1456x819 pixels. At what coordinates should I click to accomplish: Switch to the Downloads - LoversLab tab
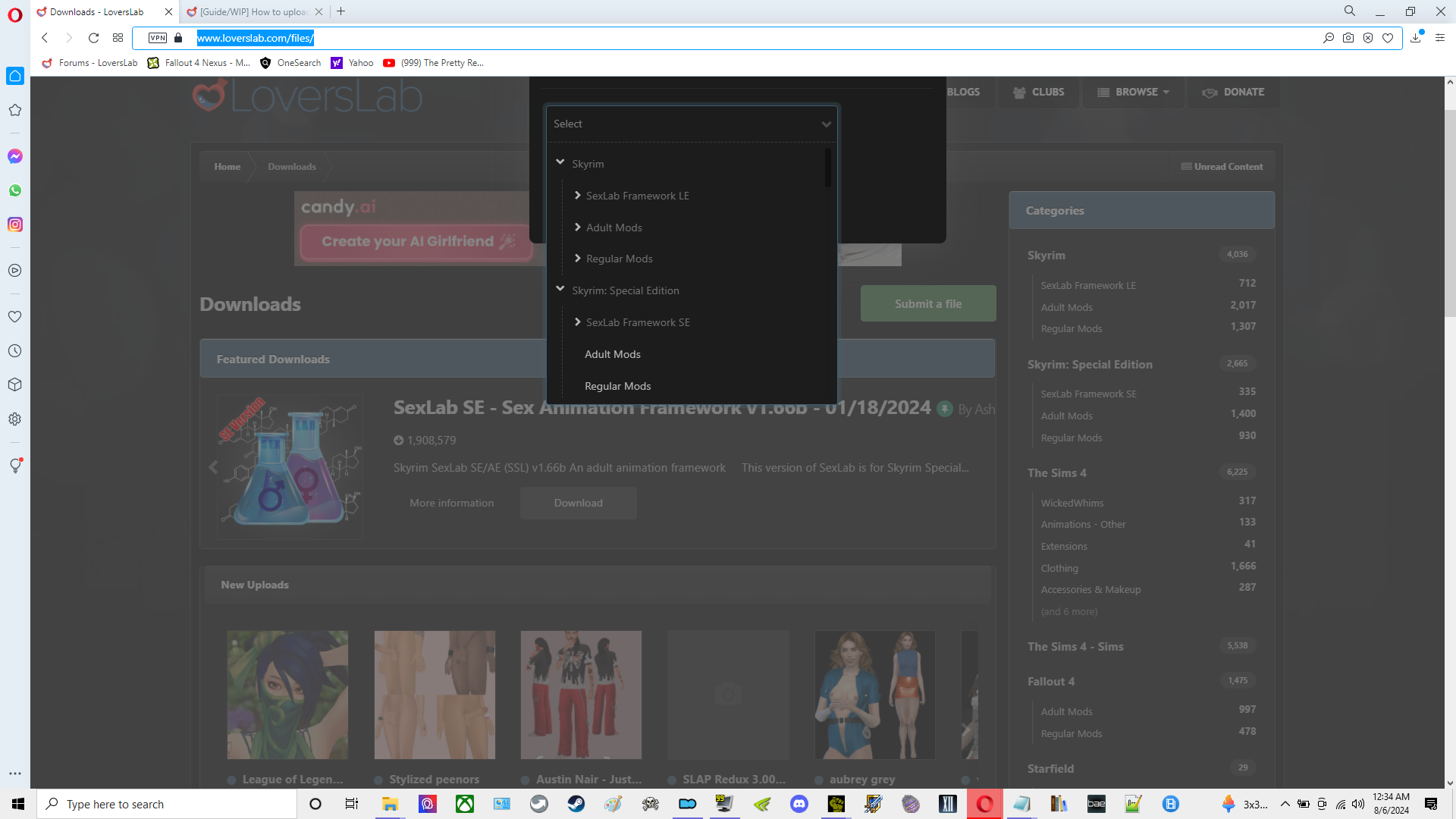(x=105, y=11)
